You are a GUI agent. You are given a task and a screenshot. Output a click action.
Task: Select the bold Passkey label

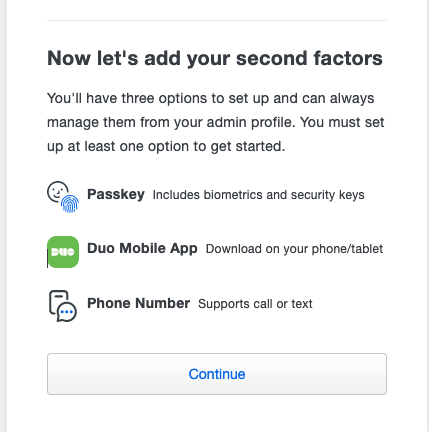(116, 194)
